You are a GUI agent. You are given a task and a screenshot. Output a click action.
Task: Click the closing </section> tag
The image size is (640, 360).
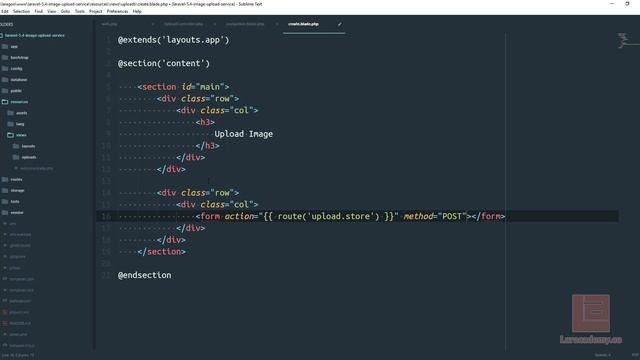pos(161,251)
